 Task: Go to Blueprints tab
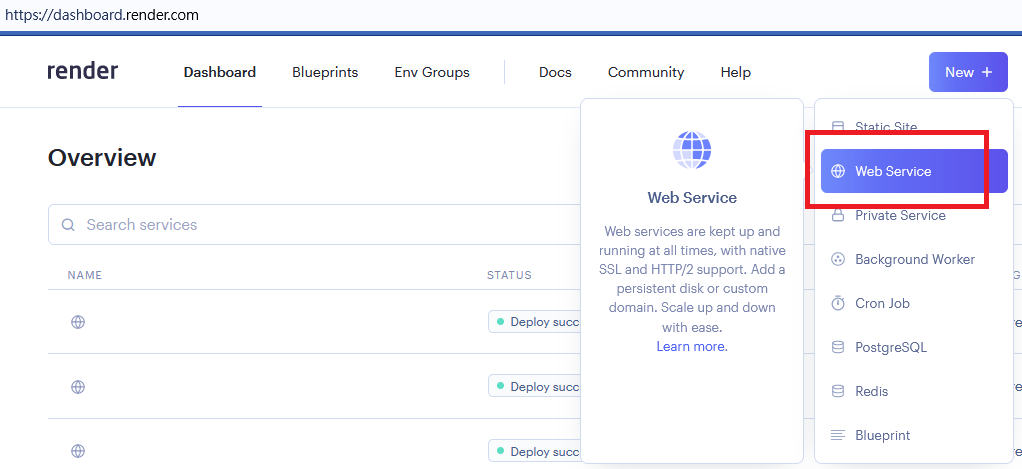click(x=325, y=72)
